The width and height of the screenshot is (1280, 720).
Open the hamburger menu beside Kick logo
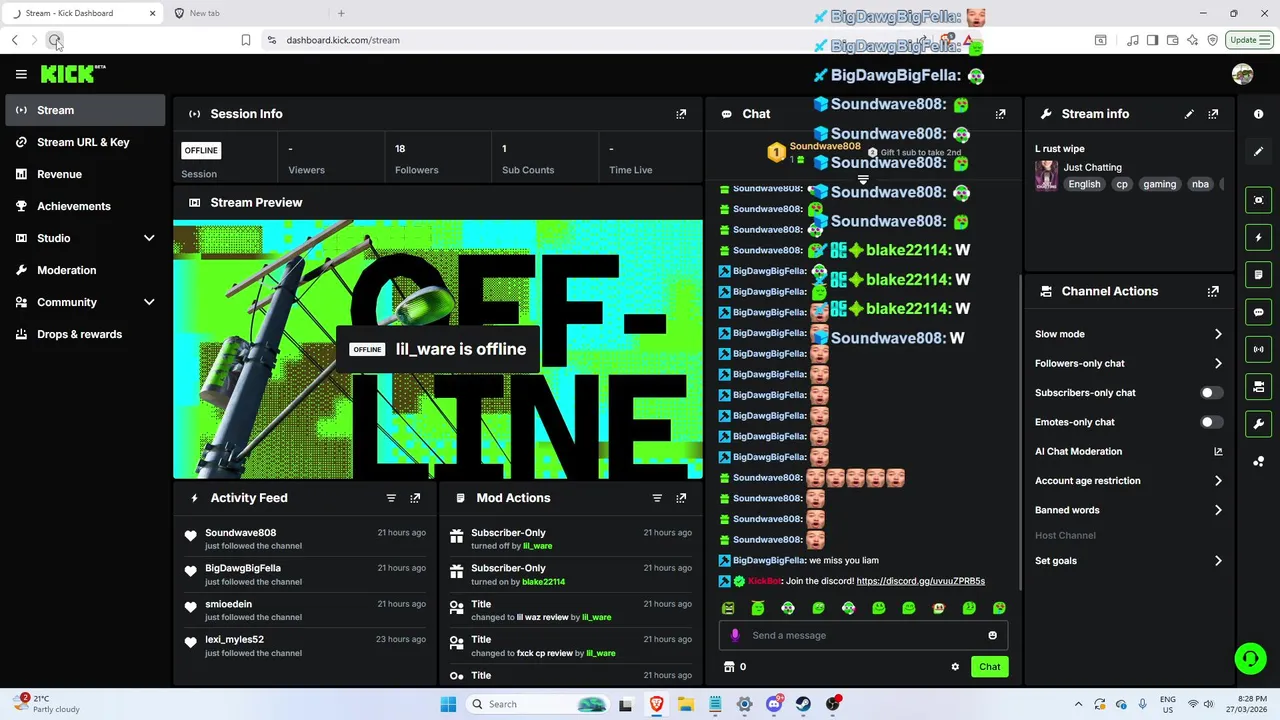21,74
